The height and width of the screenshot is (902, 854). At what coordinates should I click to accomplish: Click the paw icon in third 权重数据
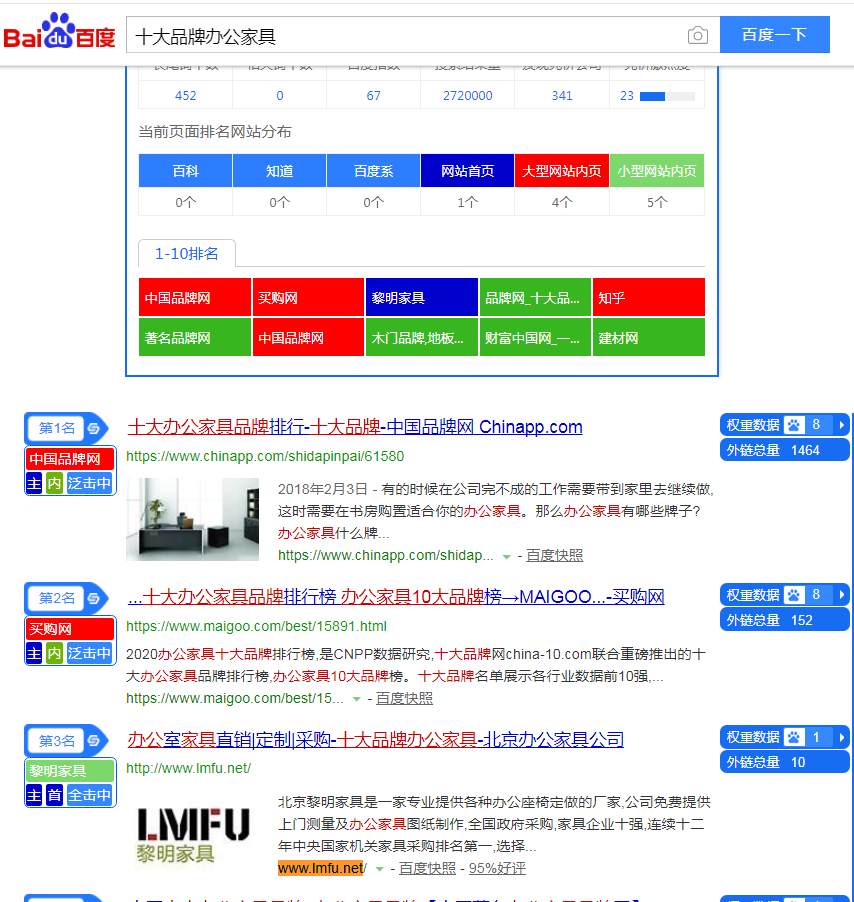pos(794,737)
